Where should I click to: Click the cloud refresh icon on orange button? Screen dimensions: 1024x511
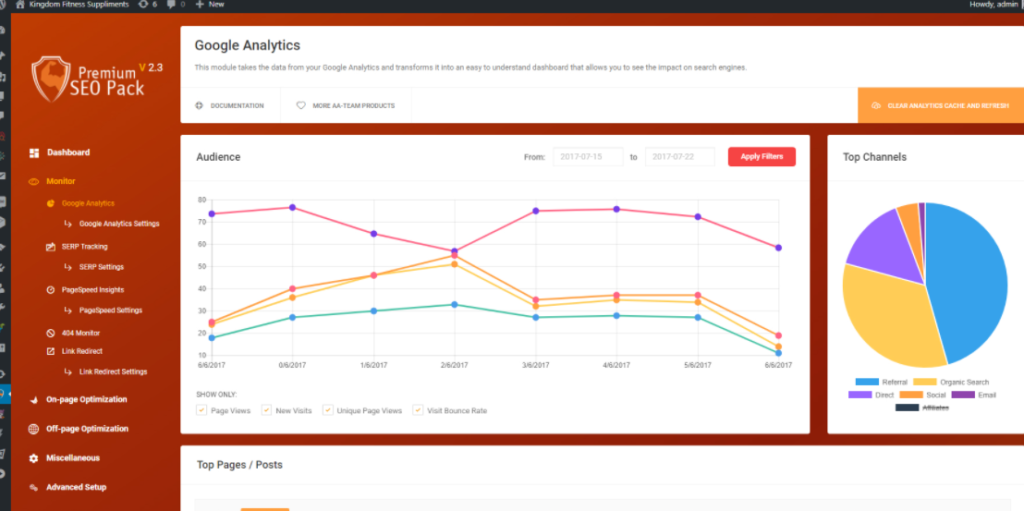click(876, 105)
